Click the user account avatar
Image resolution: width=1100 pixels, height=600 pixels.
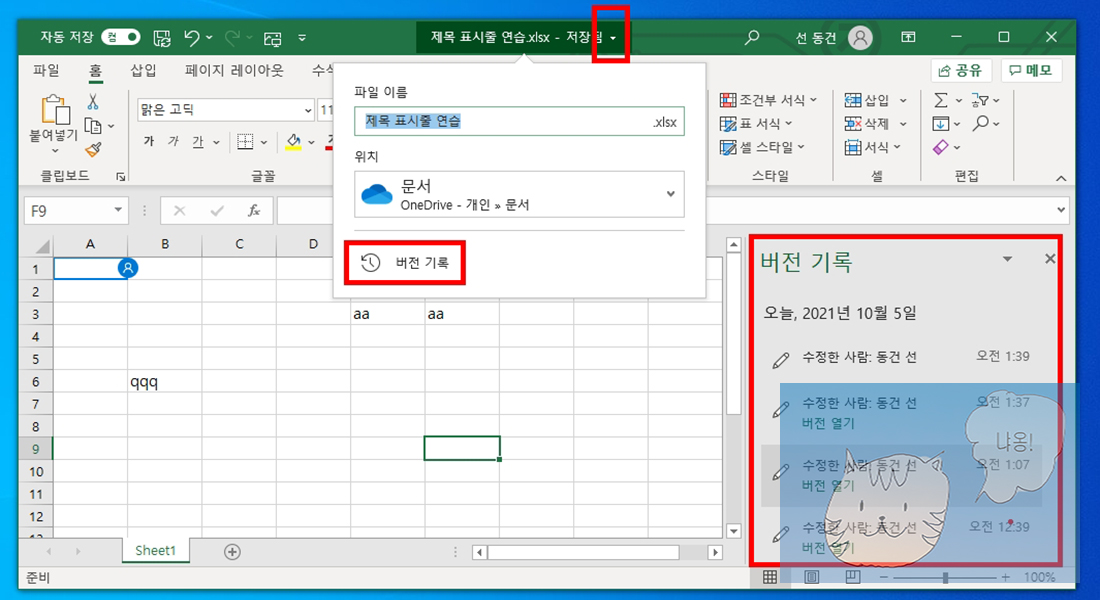pyautogui.click(x=860, y=37)
